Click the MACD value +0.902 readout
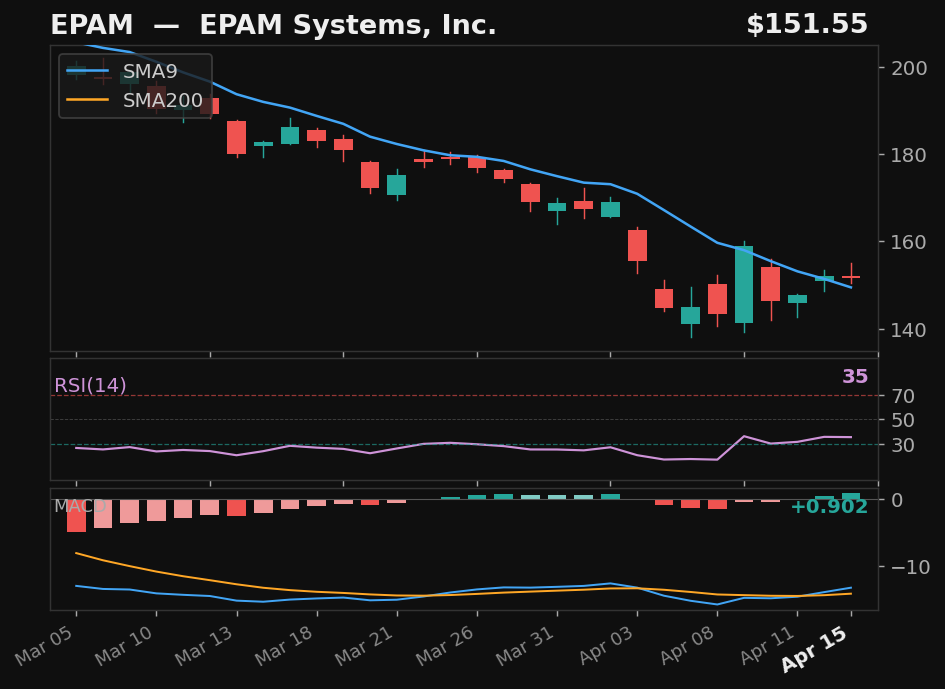The width and height of the screenshot is (945, 689). 829,507
